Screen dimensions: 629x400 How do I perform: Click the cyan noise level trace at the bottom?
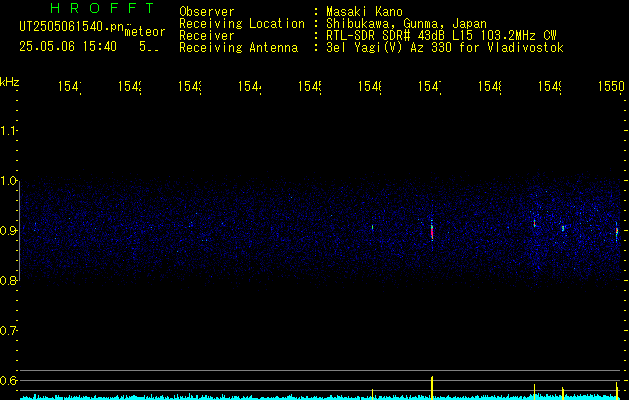[321, 397]
